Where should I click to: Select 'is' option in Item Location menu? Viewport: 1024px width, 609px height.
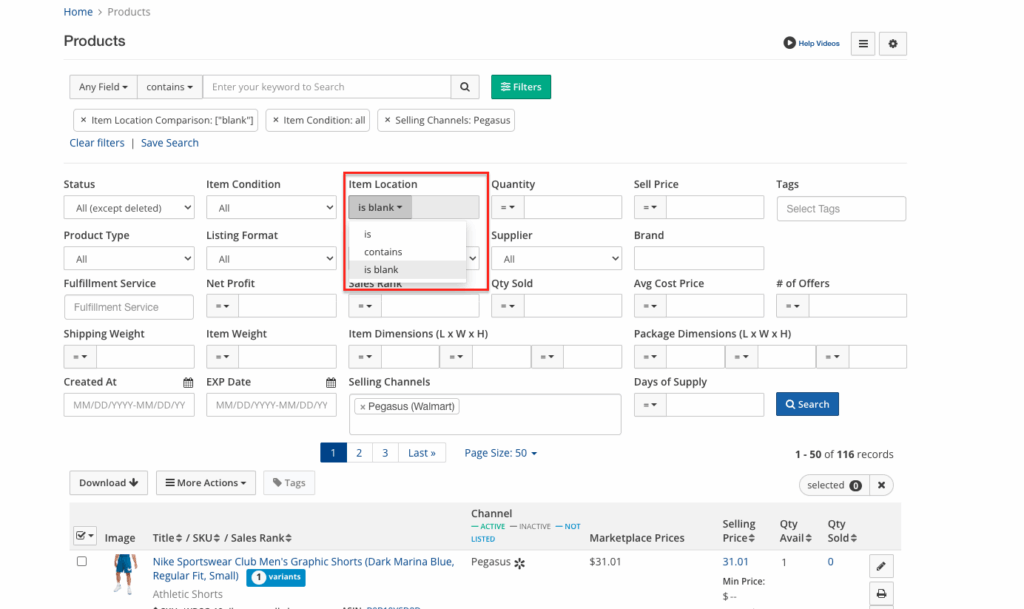tap(368, 234)
